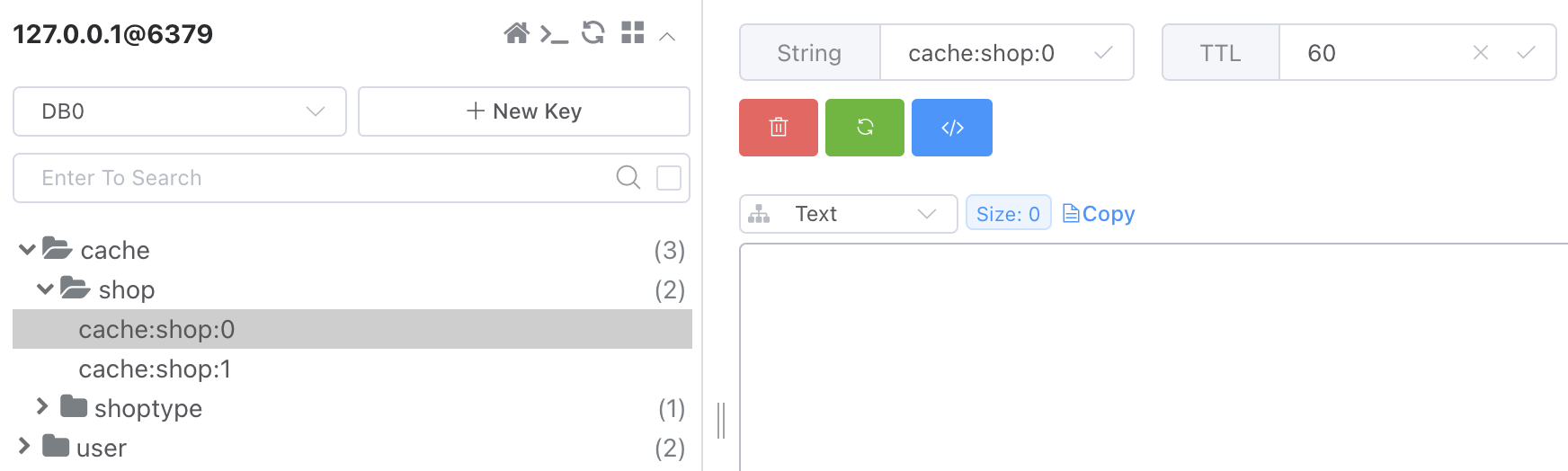Toggle the exact match checkbox in search
This screenshot has width=1568, height=471.
(x=669, y=178)
